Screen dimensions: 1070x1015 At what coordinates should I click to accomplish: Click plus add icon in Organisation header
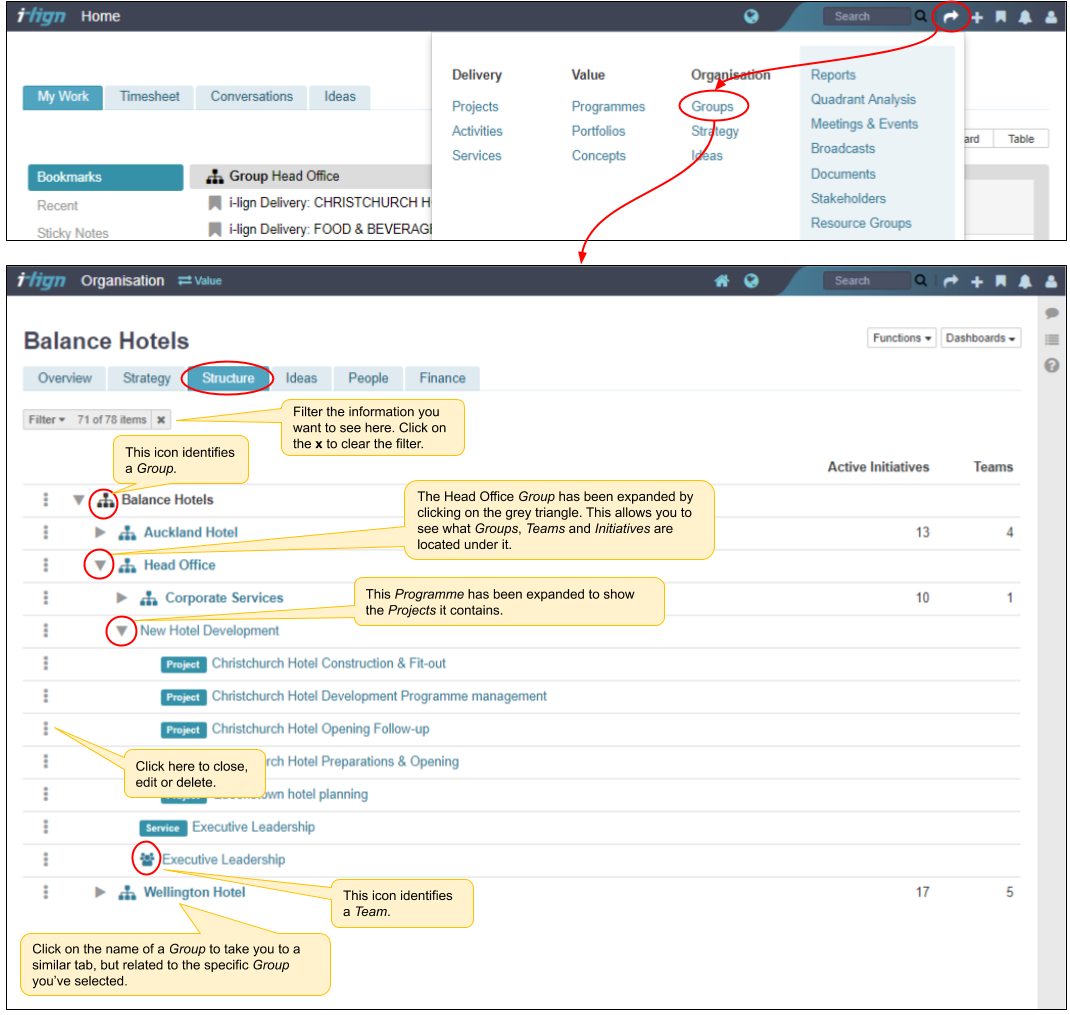pyautogui.click(x=977, y=281)
